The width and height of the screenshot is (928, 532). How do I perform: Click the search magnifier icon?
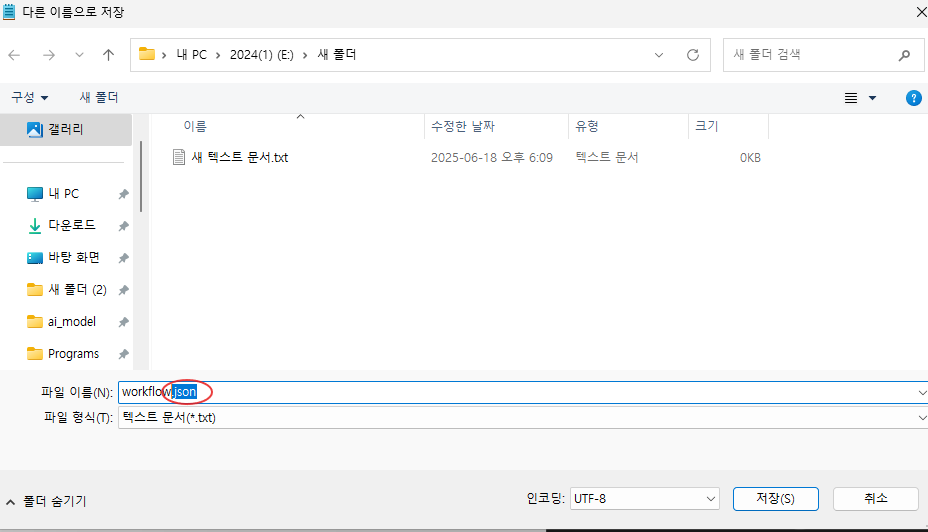pyautogui.click(x=904, y=55)
